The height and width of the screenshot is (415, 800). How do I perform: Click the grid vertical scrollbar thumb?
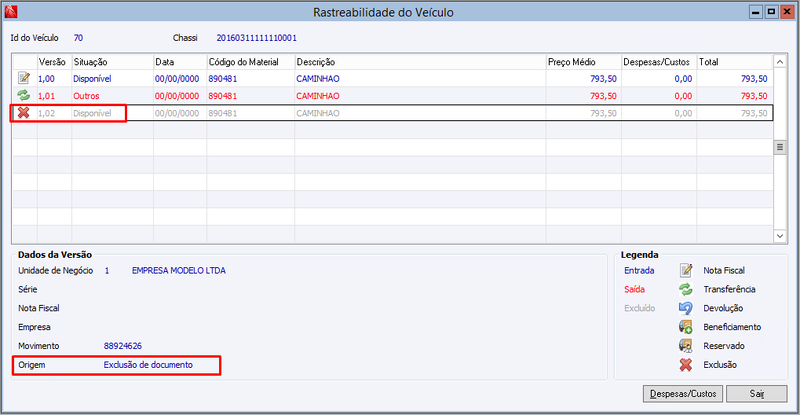point(780,148)
